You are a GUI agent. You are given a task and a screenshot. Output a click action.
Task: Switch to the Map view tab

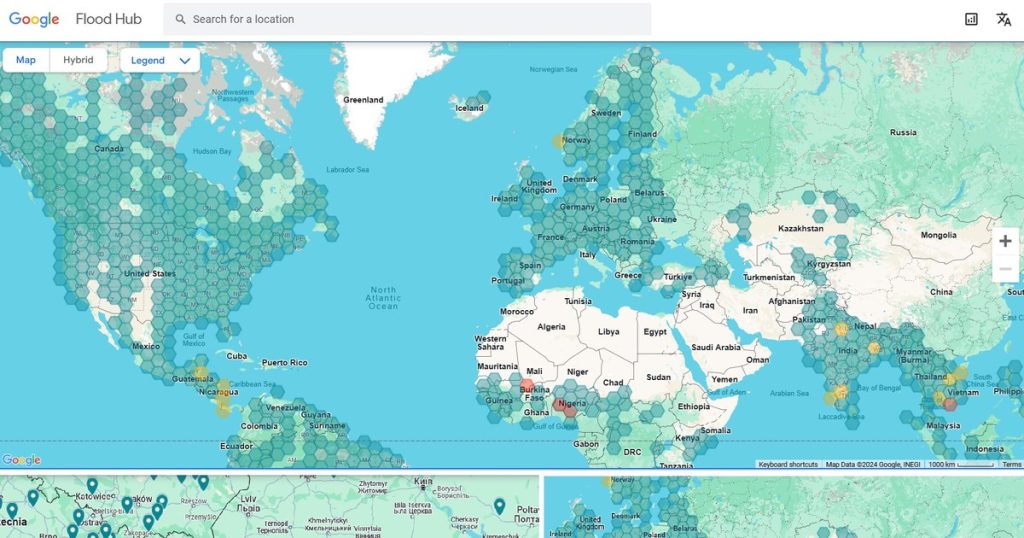(x=26, y=60)
